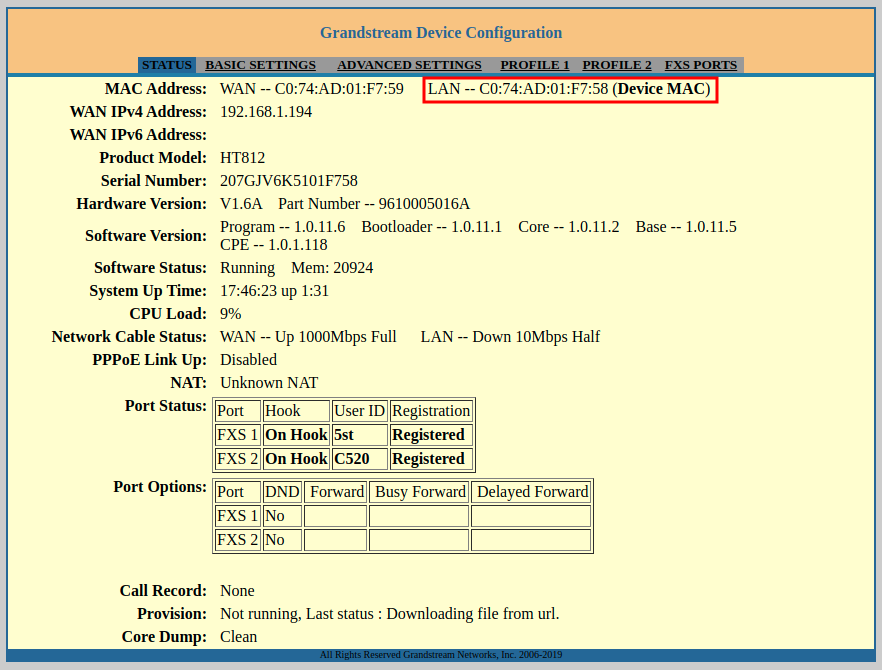Click the WAN MAC address value
The width and height of the screenshot is (882, 670).
[x=312, y=89]
